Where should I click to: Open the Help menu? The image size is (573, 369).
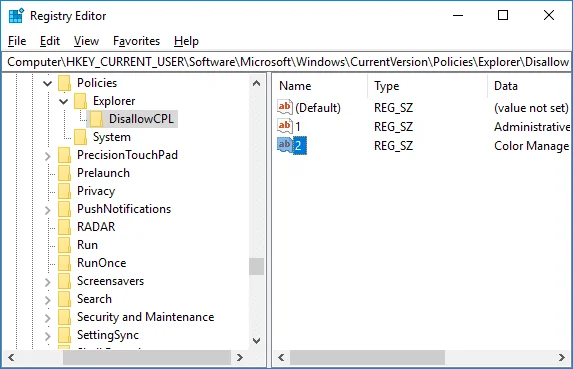[186, 41]
